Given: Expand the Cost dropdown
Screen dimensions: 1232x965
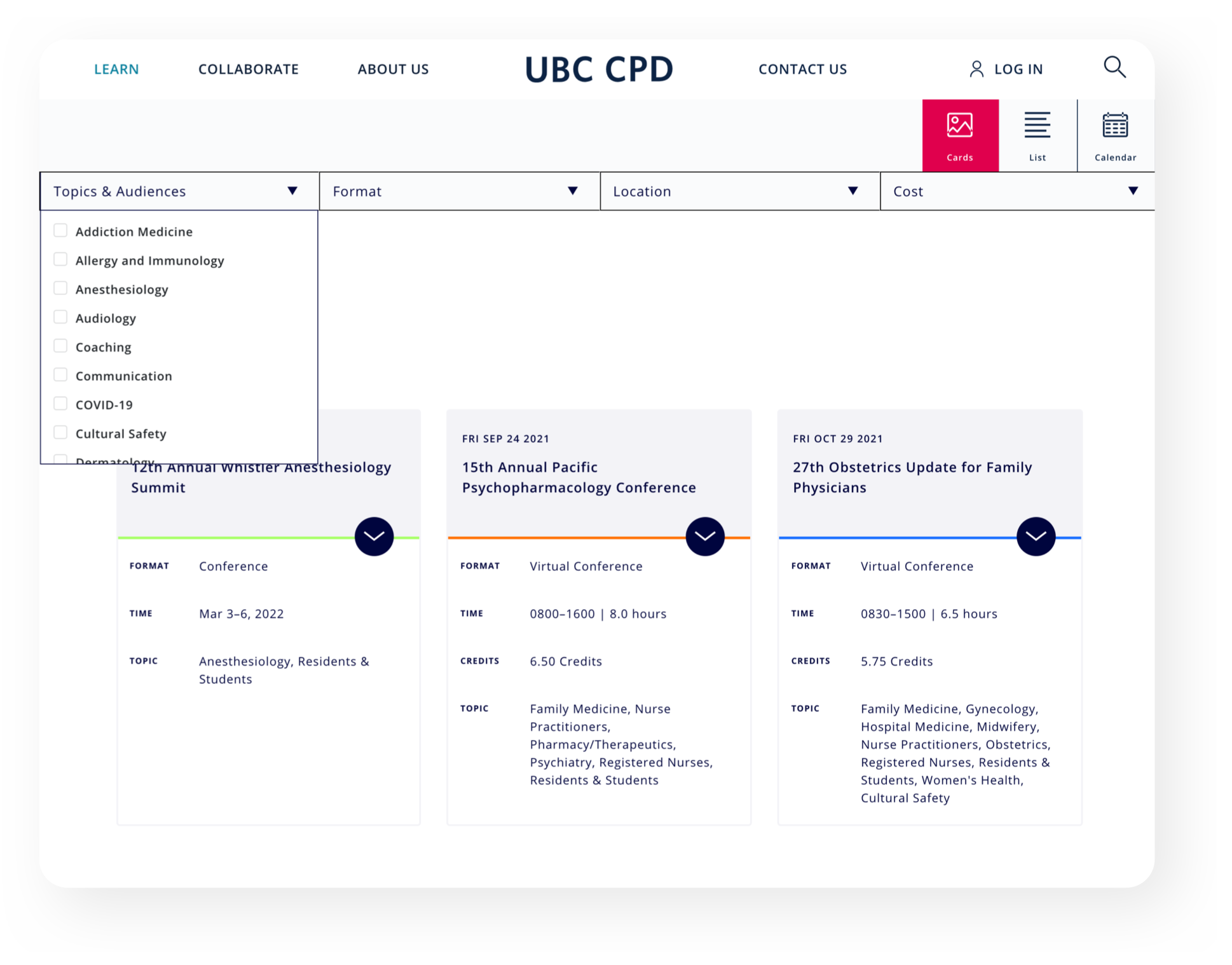Looking at the screenshot, I should click(x=1016, y=191).
